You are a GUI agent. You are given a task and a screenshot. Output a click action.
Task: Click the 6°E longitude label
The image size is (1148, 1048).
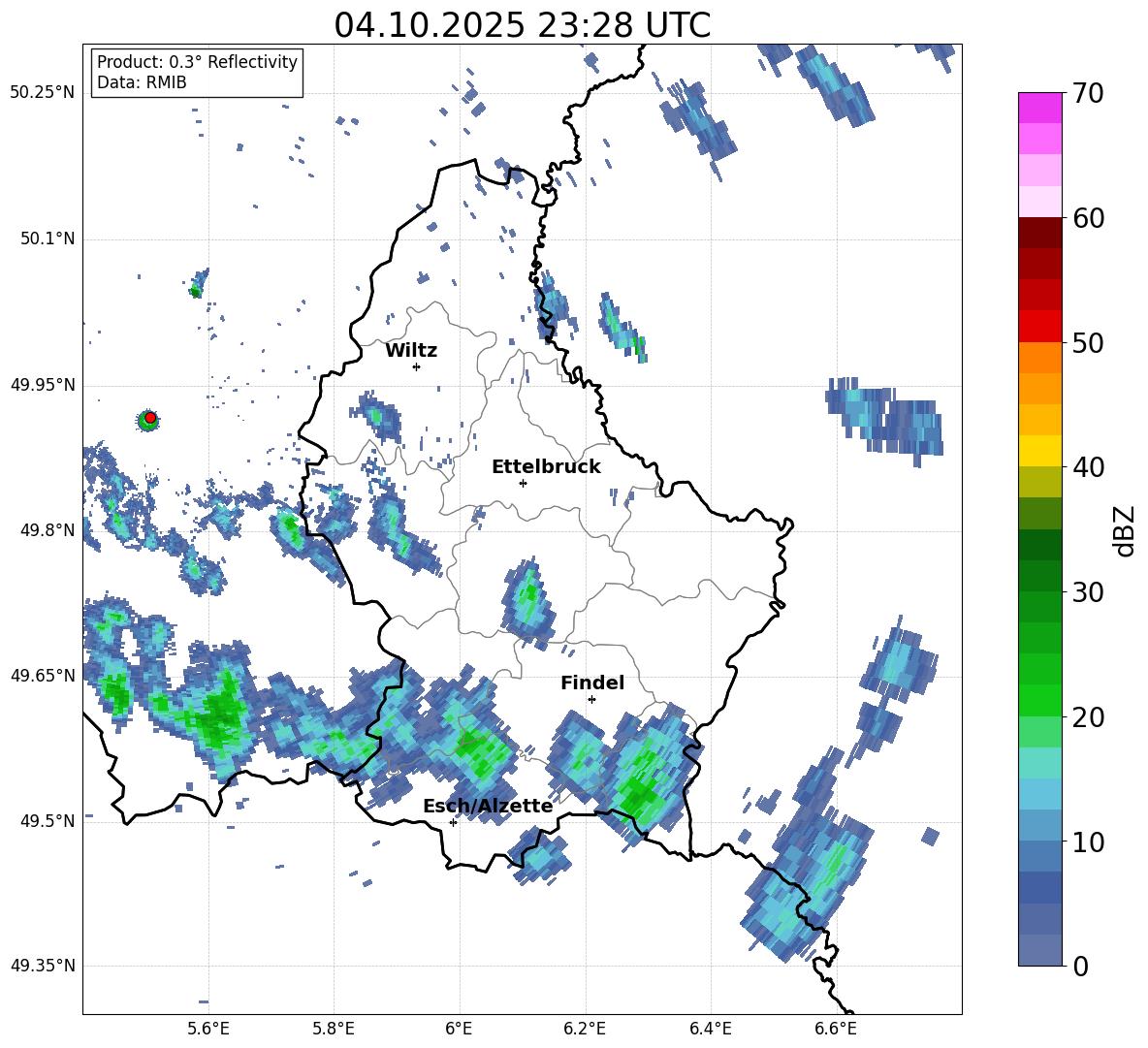click(459, 1029)
